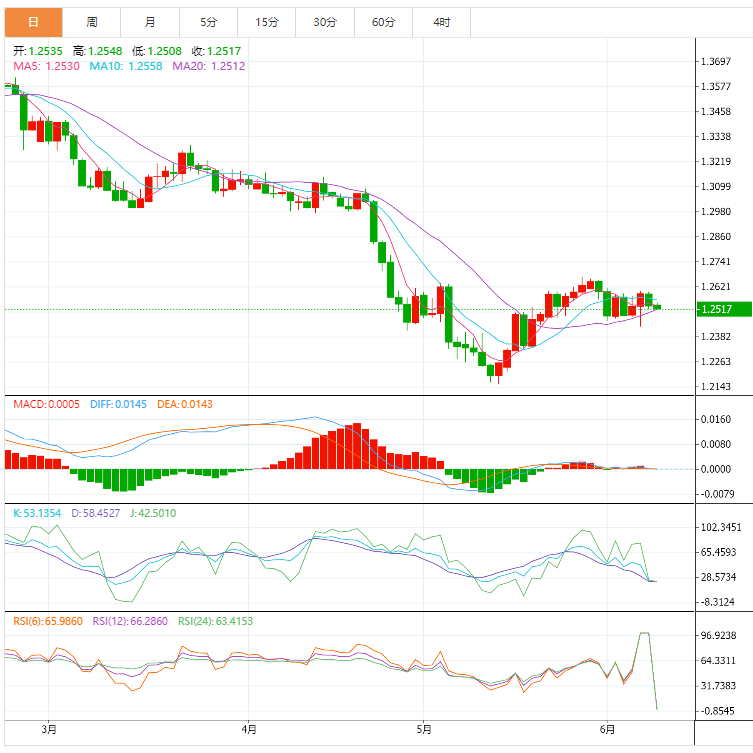Click the -8.3124 KDJ axis label
This screenshot has width=753, height=753.
click(717, 602)
